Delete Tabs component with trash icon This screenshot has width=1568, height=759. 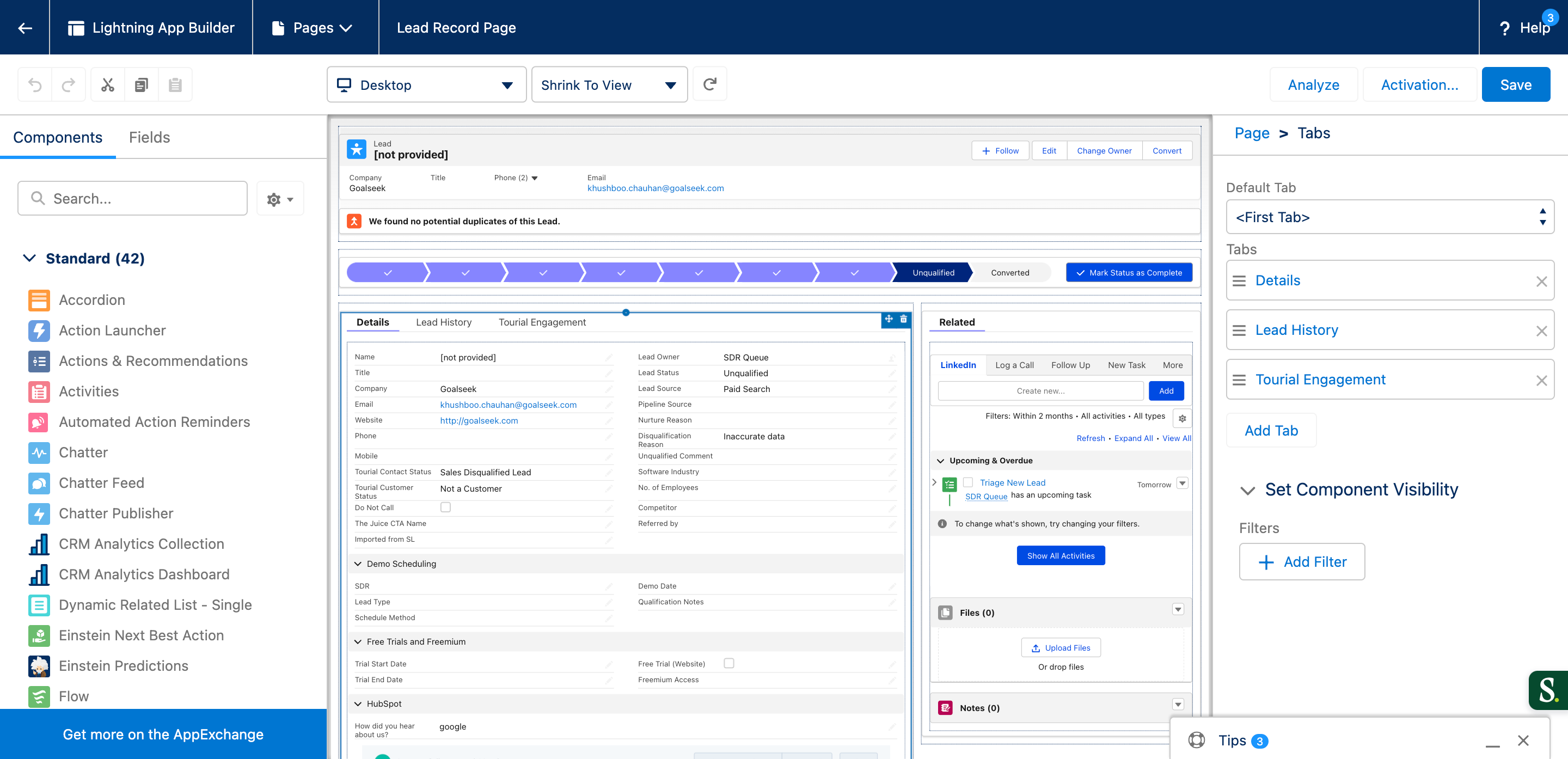coord(904,319)
